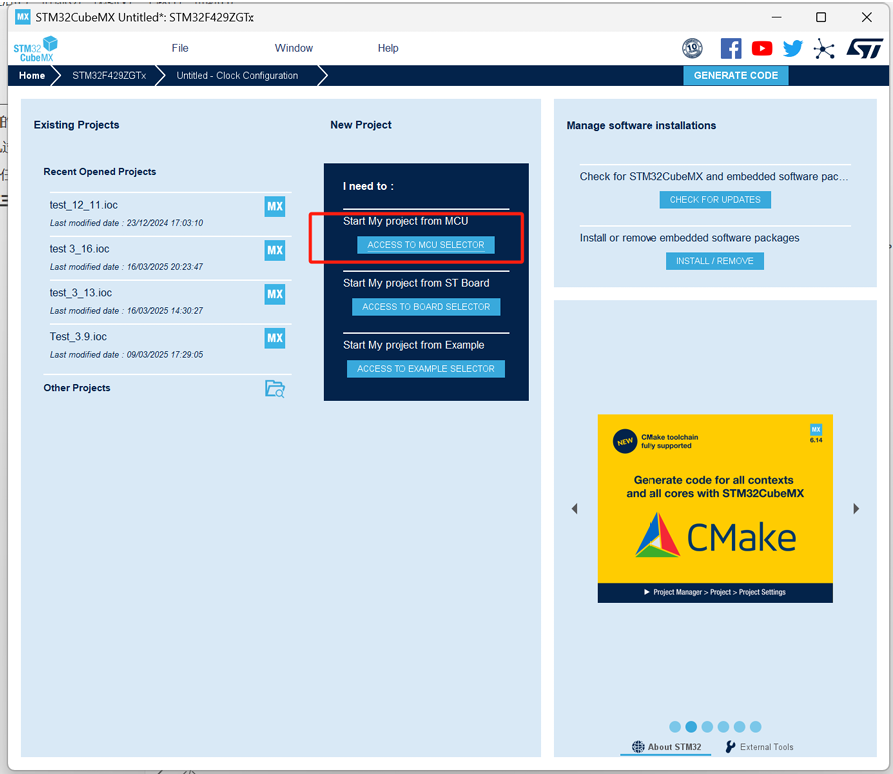Image resolution: width=893 pixels, height=774 pixels.
Task: Select second carousel page dot
Action: tap(691, 727)
